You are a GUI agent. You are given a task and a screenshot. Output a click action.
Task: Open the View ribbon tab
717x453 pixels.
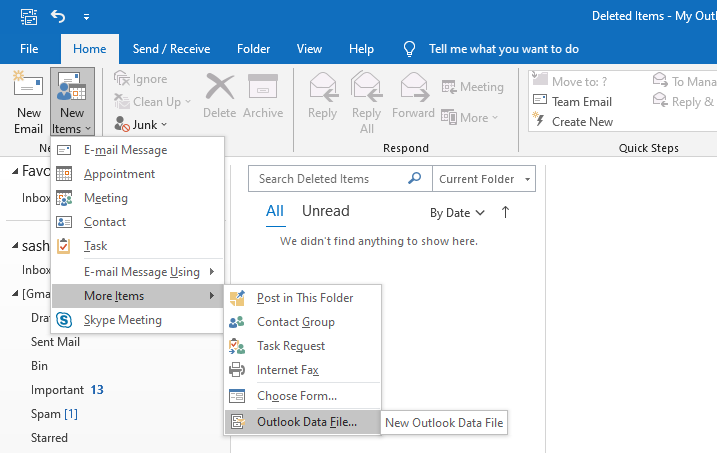309,49
